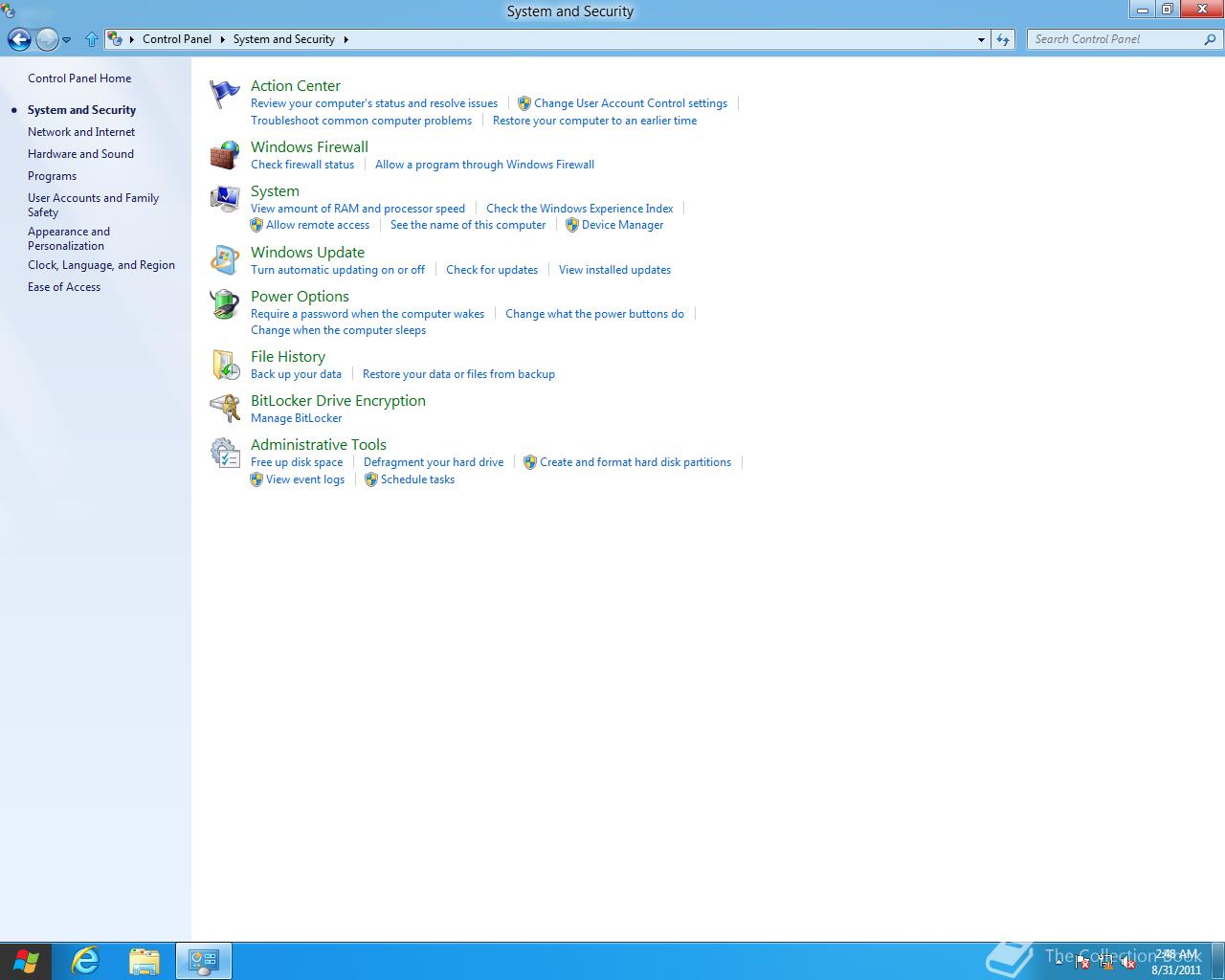The image size is (1225, 980).
Task: Open Hardware and Sound category
Action: pos(80,154)
